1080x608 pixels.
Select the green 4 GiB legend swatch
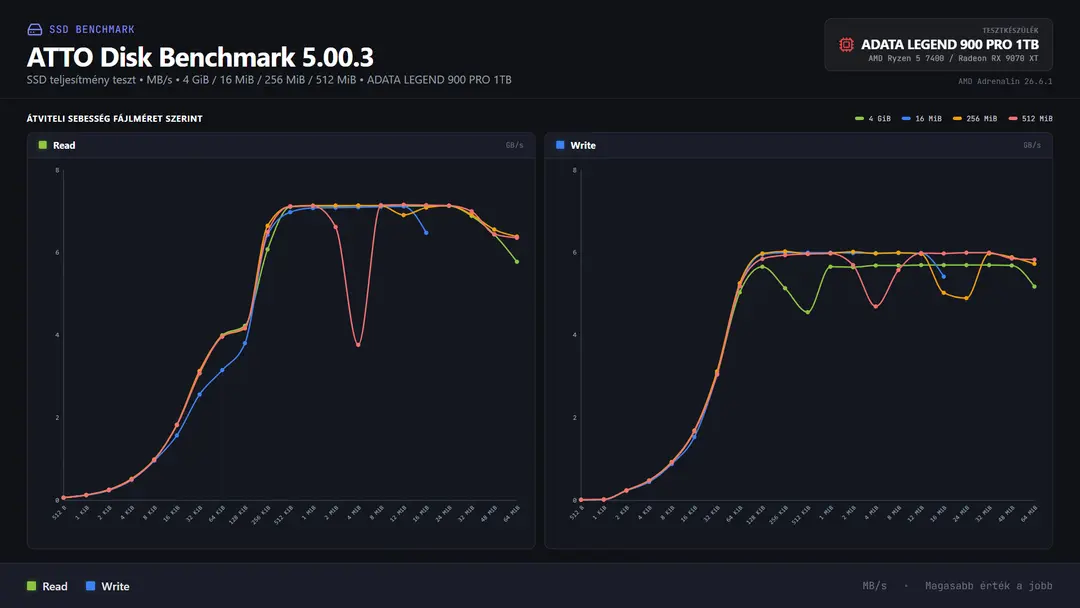pos(859,118)
